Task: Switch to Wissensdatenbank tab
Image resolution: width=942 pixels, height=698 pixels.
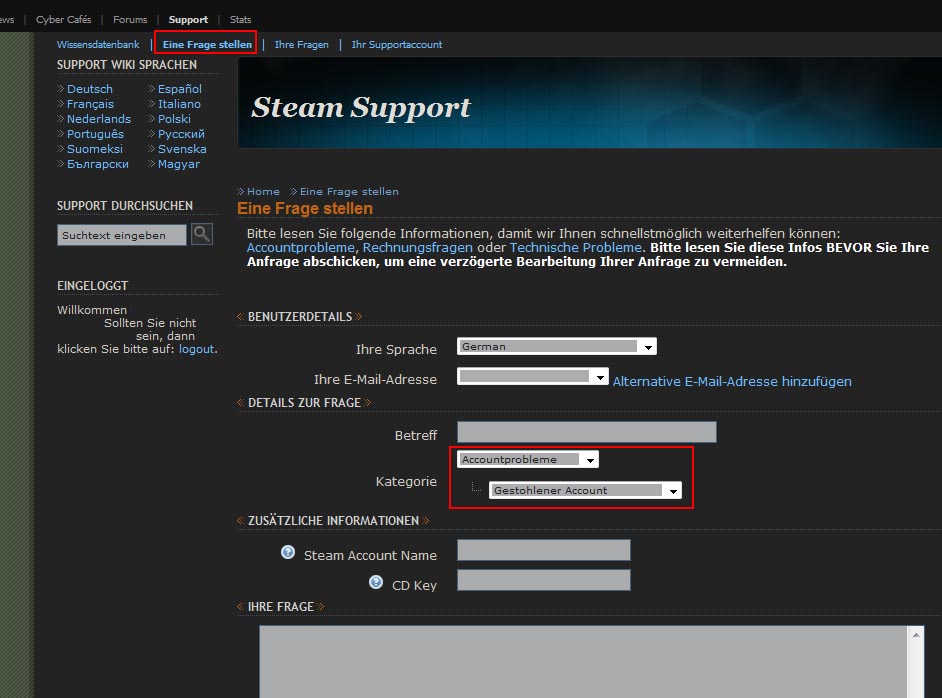Action: [98, 44]
